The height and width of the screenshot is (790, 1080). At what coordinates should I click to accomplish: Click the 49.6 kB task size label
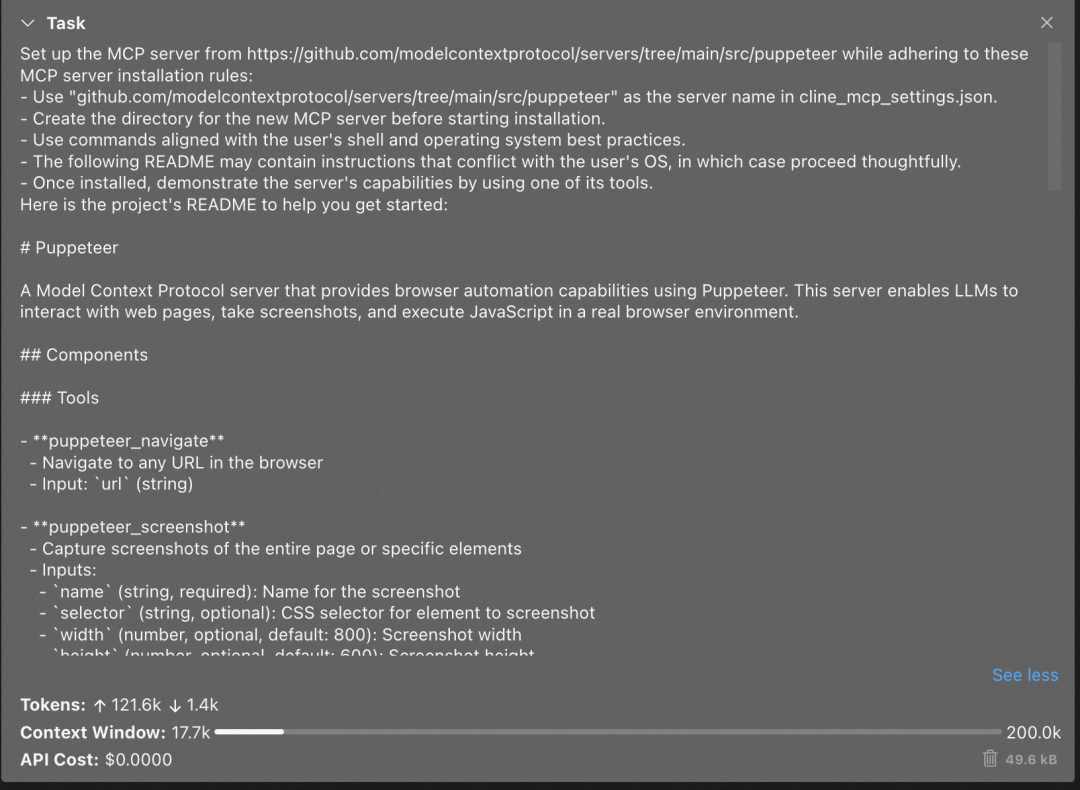coord(1031,760)
